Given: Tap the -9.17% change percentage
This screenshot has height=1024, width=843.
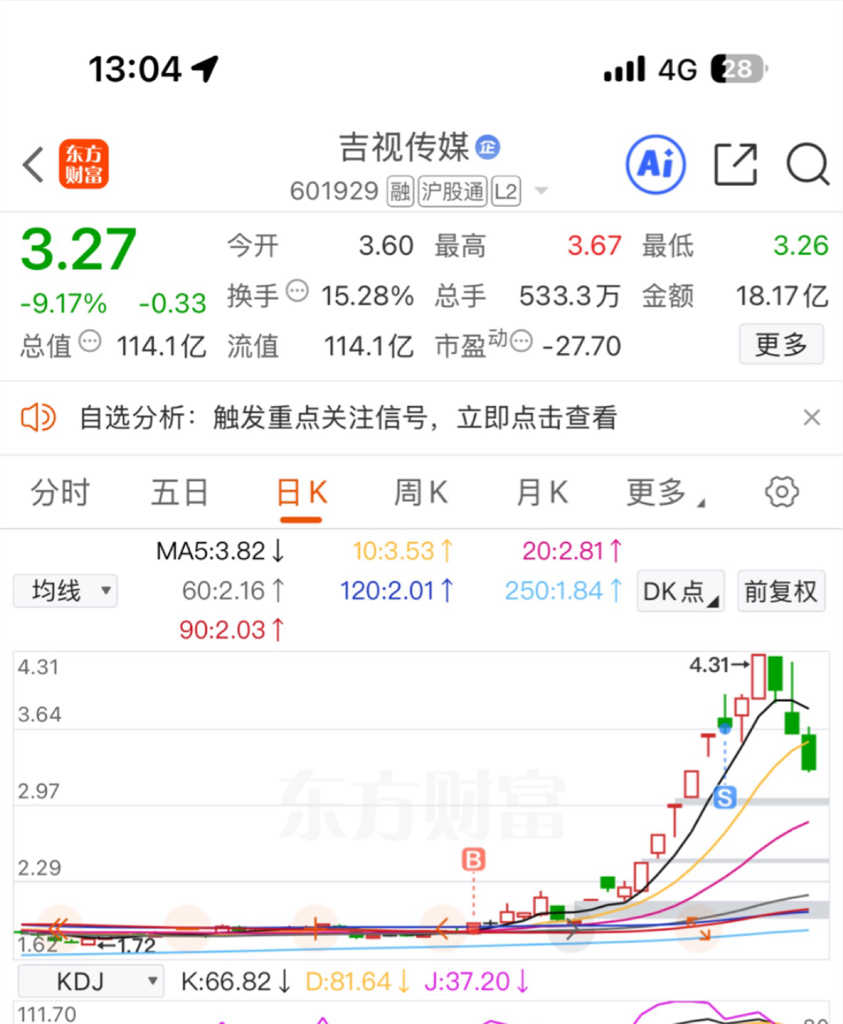Looking at the screenshot, I should pos(63,304).
